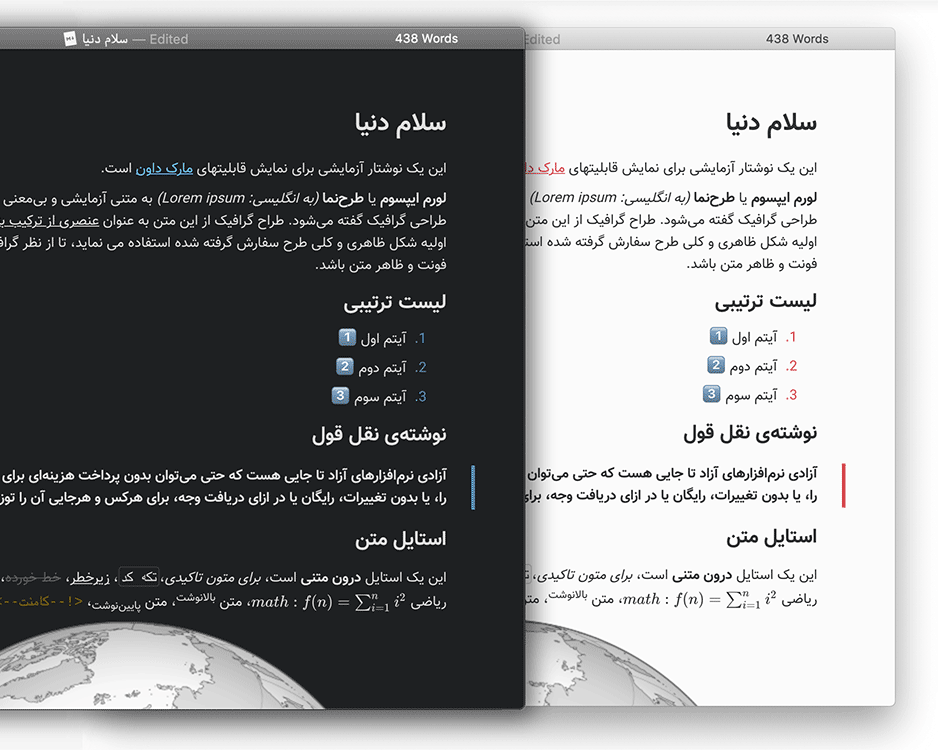
Task: Click the underlined عنصری از ترکیب text in dark window
Action: [50, 221]
